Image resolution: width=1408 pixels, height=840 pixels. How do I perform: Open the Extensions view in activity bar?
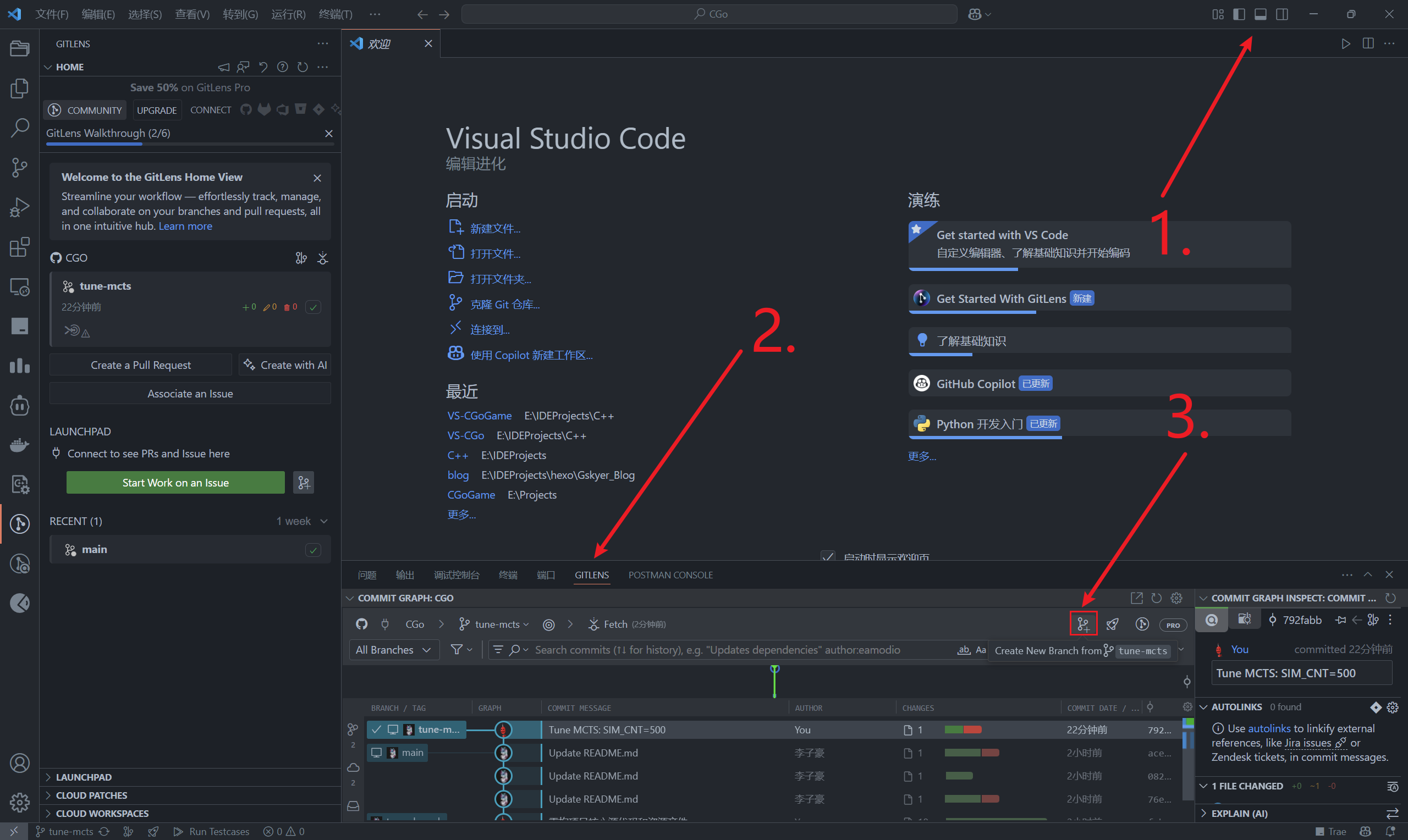20,247
